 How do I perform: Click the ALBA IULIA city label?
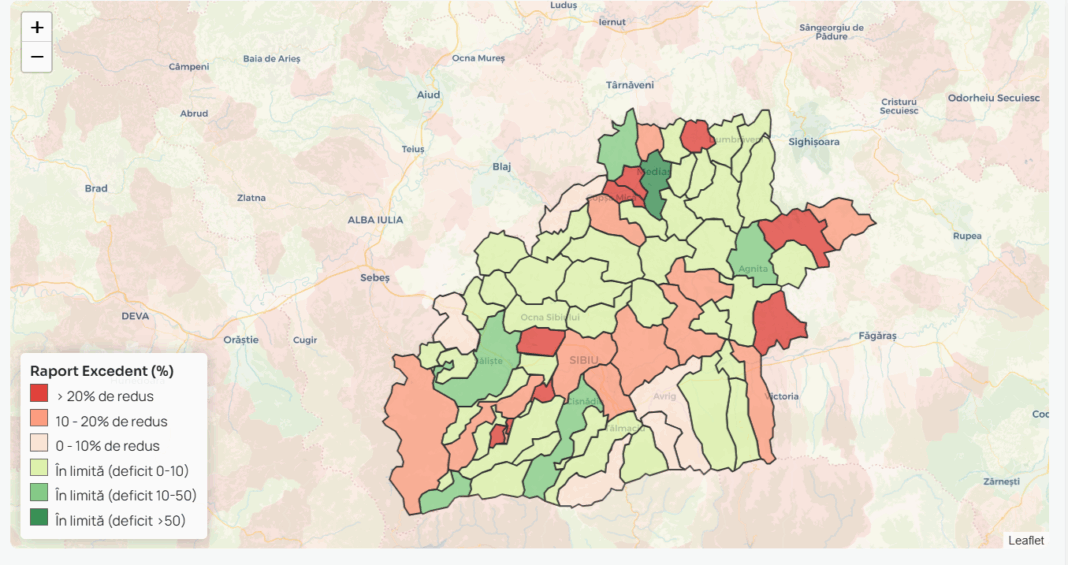(x=375, y=219)
